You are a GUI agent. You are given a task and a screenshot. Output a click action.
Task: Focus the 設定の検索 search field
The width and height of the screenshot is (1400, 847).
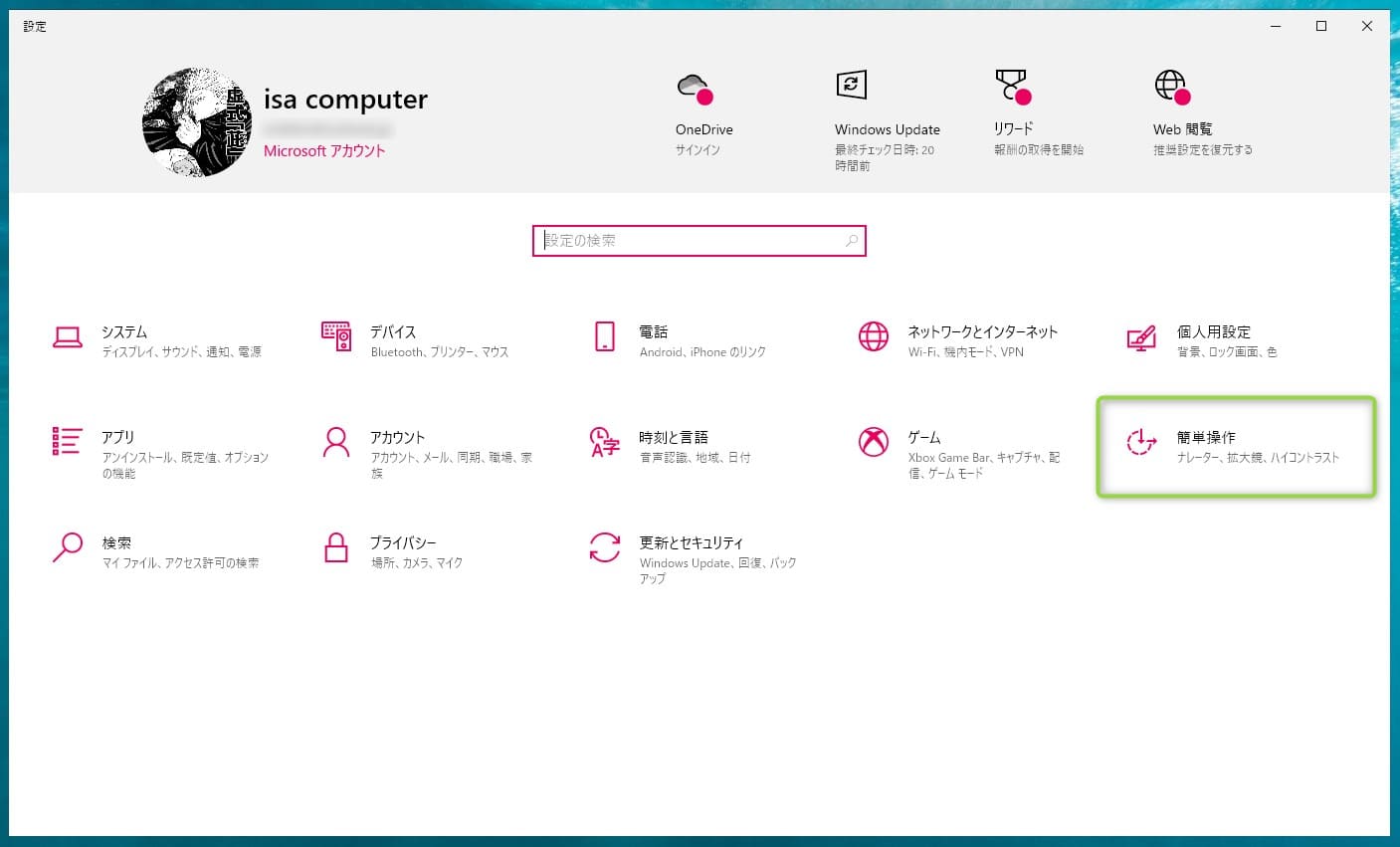[700, 241]
